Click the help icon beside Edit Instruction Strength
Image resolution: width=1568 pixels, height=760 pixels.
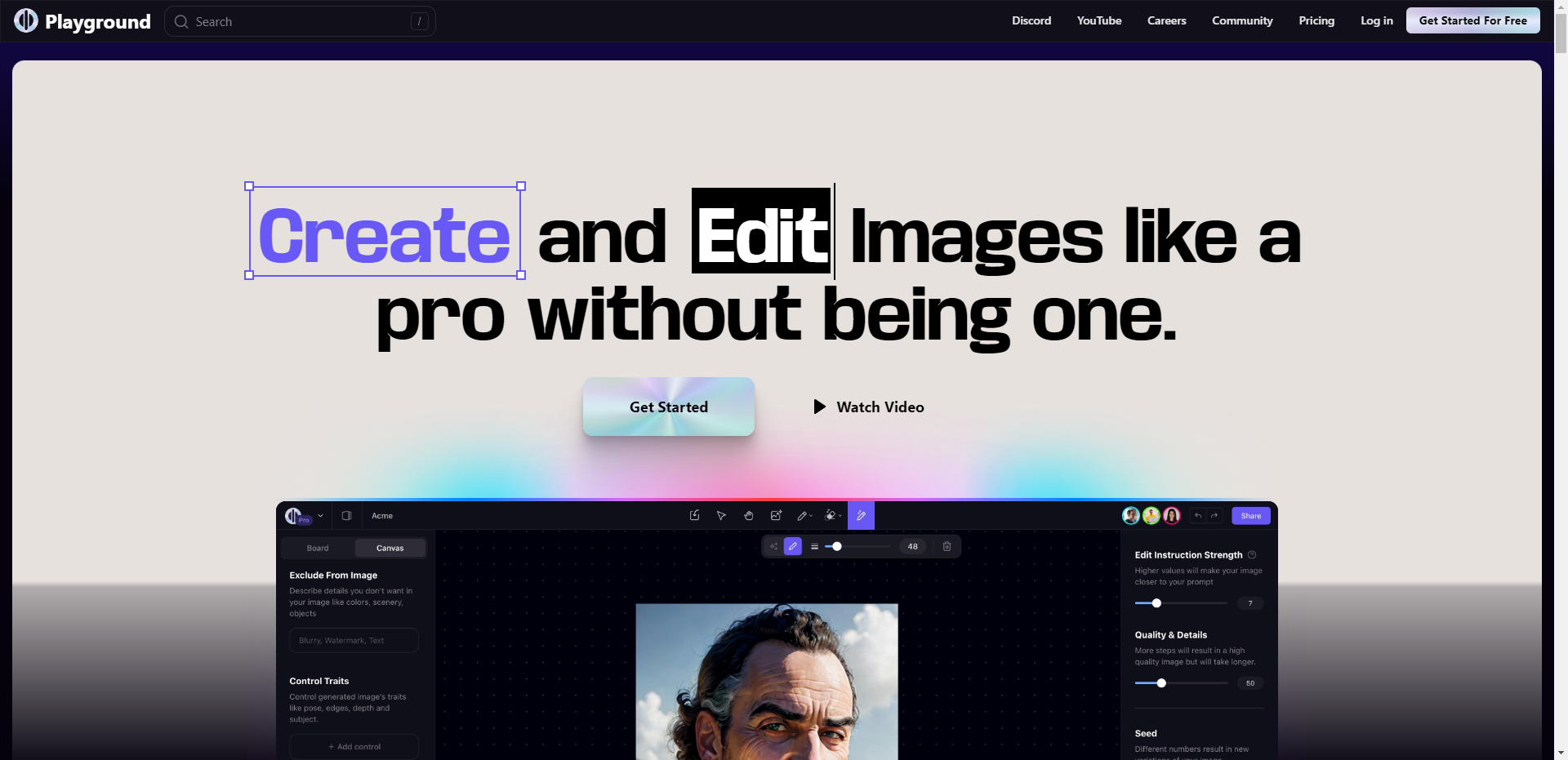[x=1252, y=554]
